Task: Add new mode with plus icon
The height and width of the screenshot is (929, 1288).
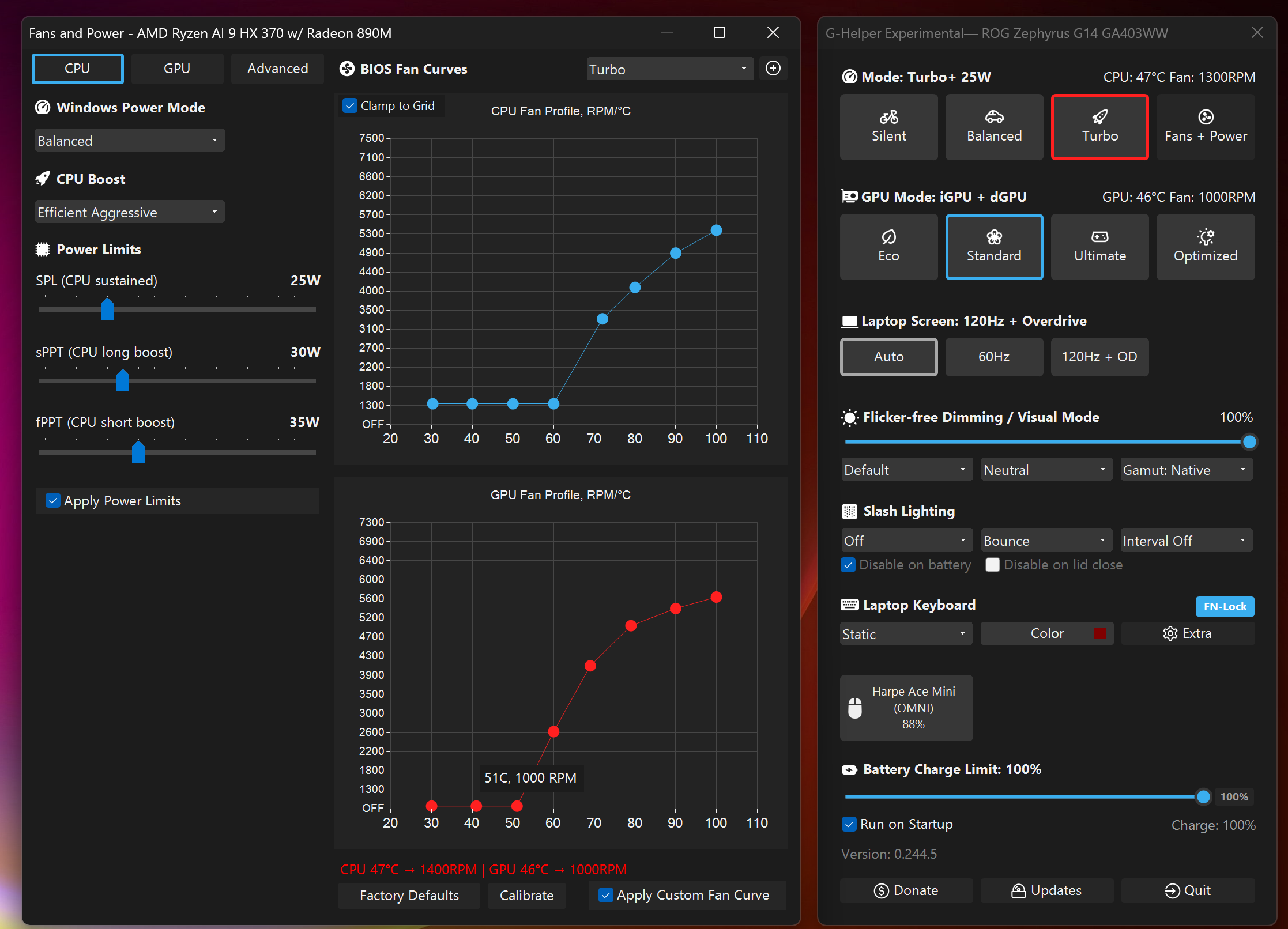Action: click(773, 69)
